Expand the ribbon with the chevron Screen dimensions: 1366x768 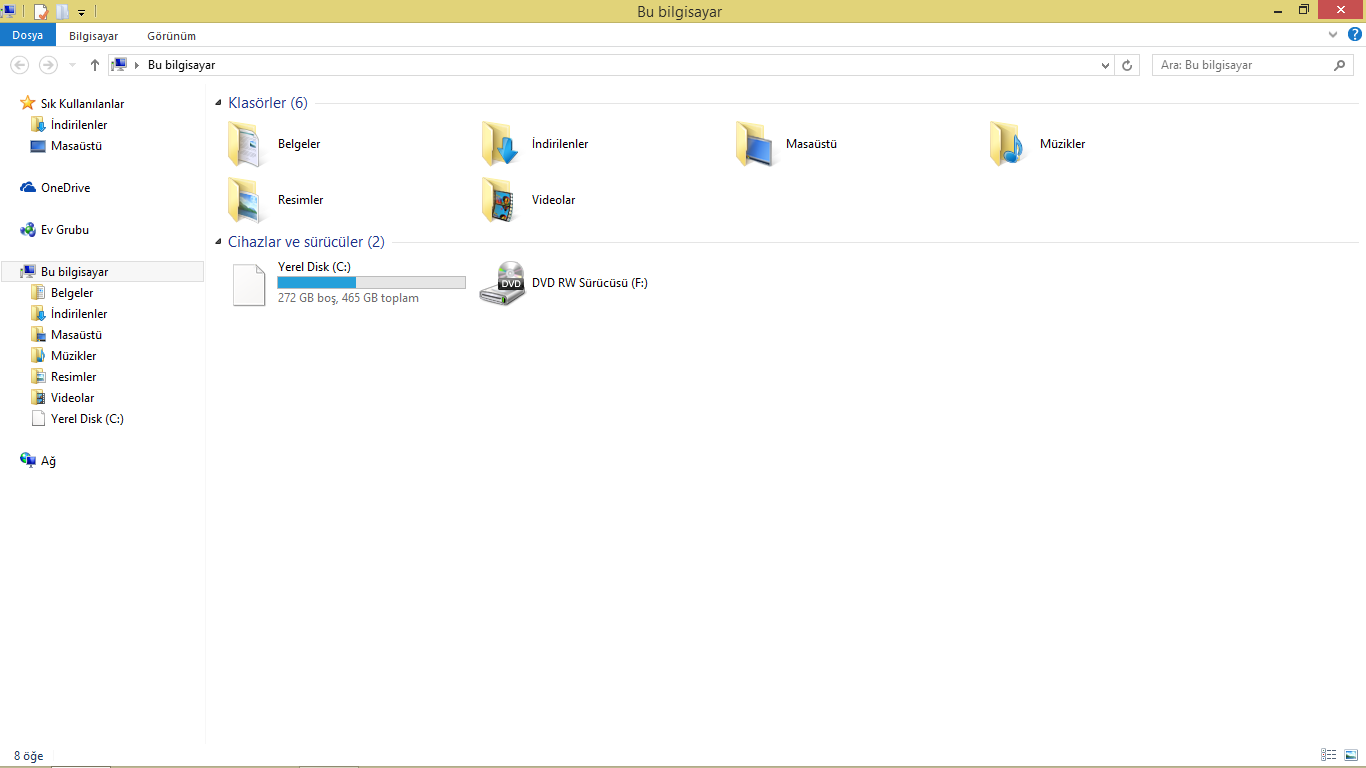tap(1333, 35)
